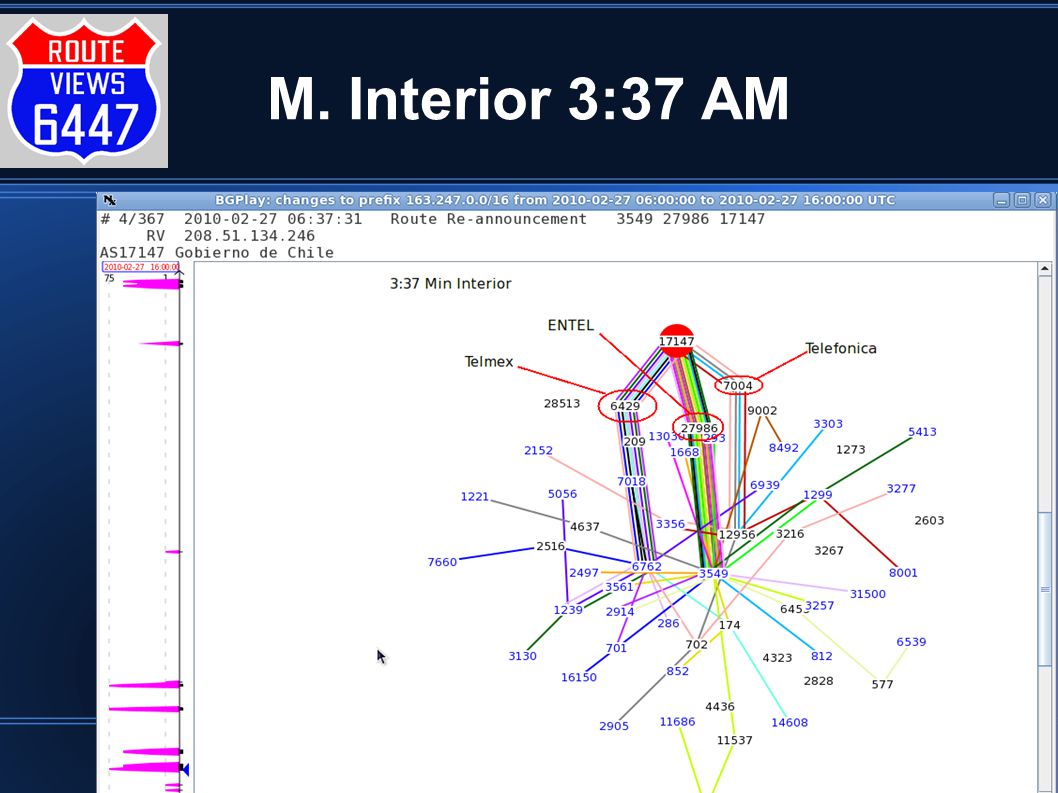Click AS node 5056
1058x793 pixels.
click(x=563, y=494)
